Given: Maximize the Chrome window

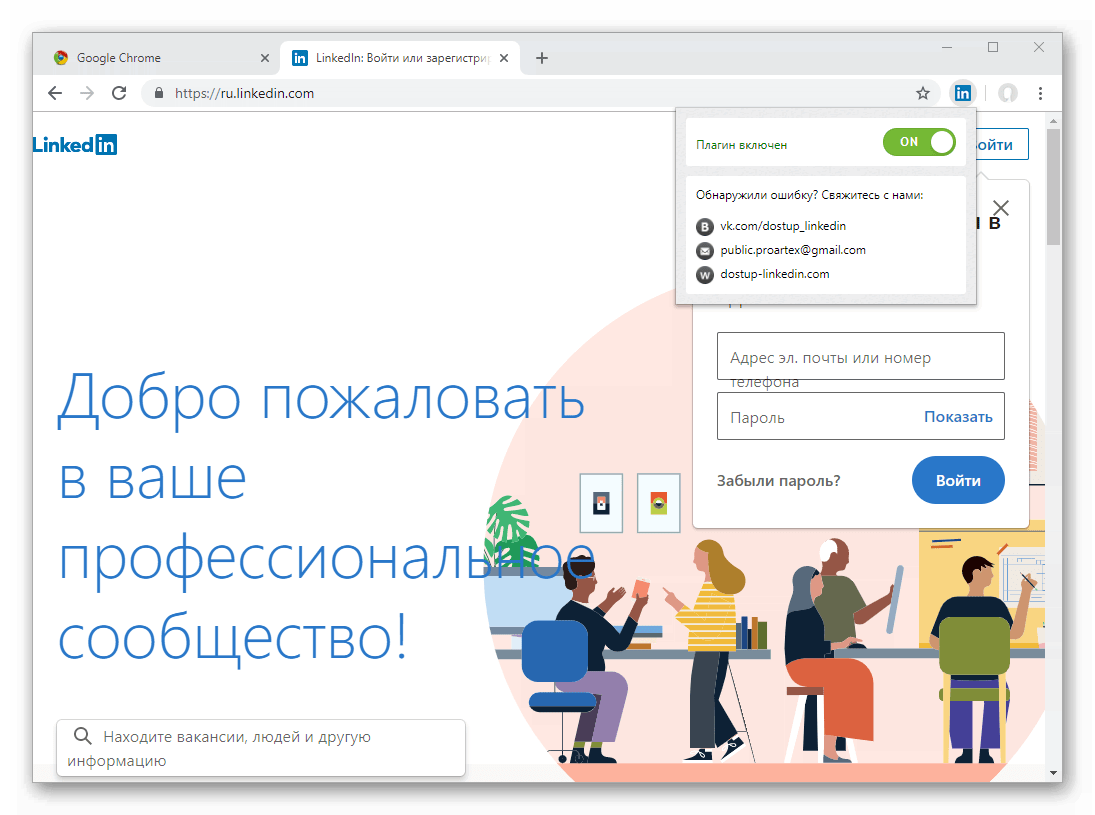Looking at the screenshot, I should (x=993, y=47).
